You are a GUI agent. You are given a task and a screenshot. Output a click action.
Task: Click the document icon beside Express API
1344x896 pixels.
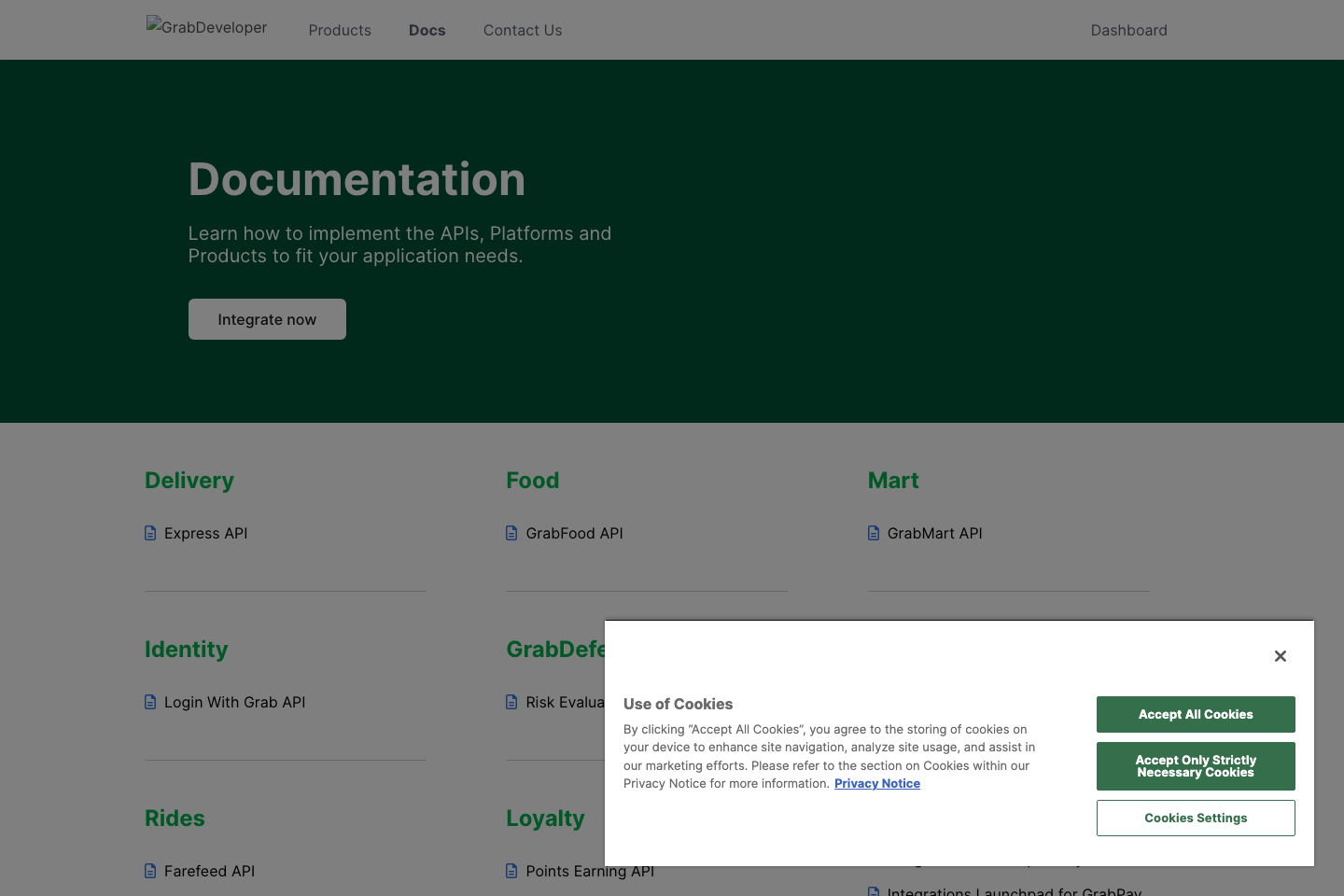150,533
